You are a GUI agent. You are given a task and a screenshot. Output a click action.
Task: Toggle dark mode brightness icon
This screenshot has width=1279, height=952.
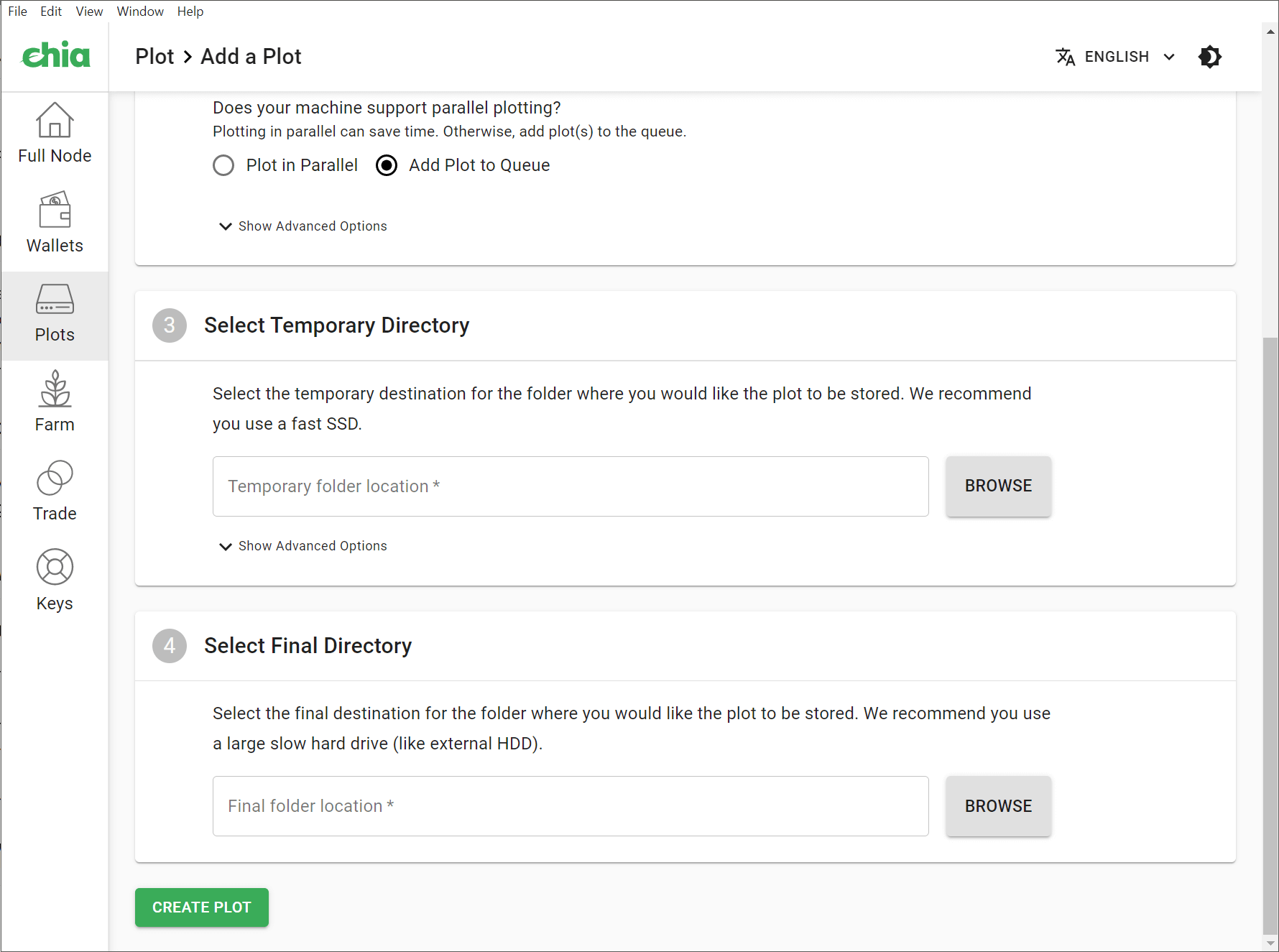tap(1209, 57)
